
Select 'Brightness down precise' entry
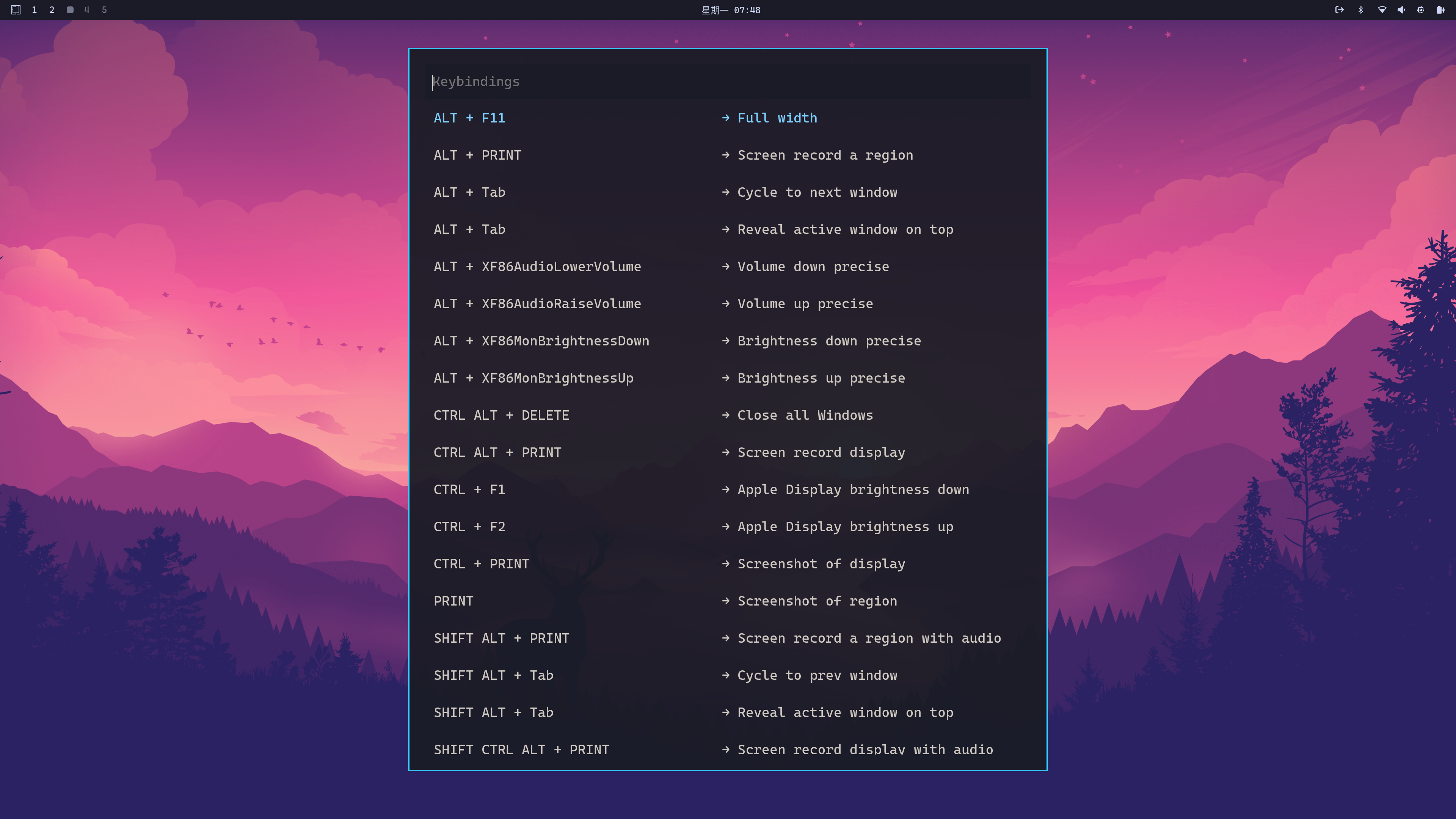click(728, 341)
